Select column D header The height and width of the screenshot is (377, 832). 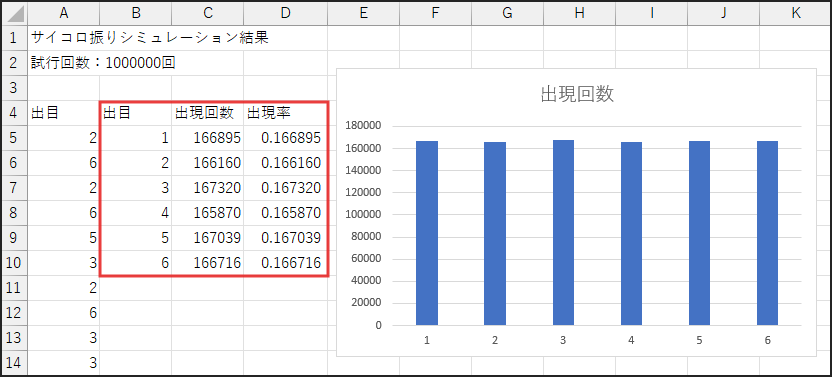pyautogui.click(x=285, y=13)
